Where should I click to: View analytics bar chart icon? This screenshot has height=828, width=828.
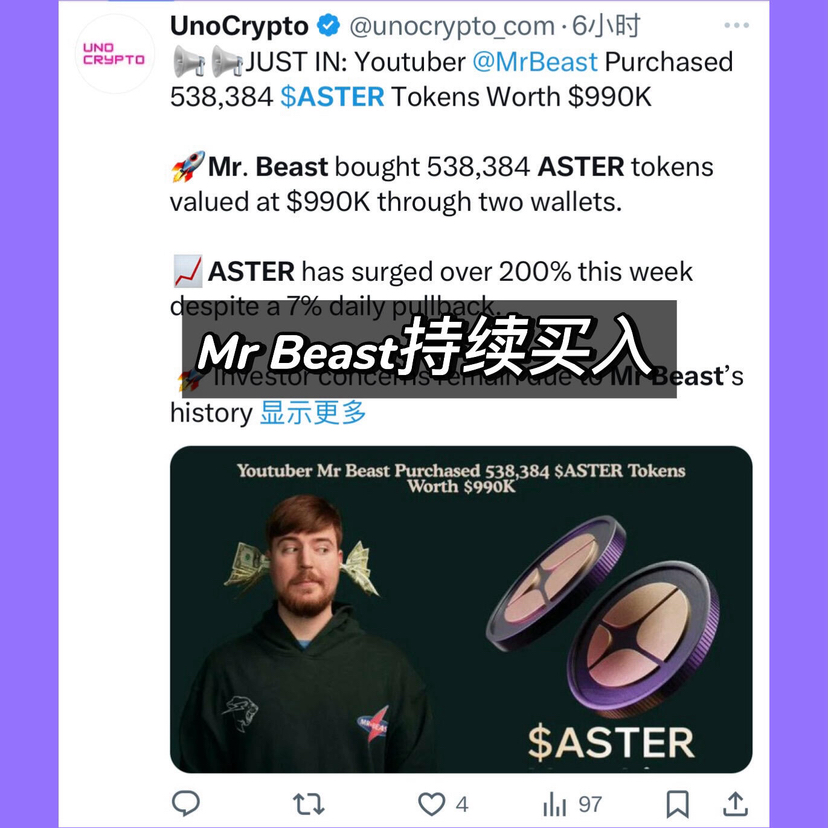[554, 804]
